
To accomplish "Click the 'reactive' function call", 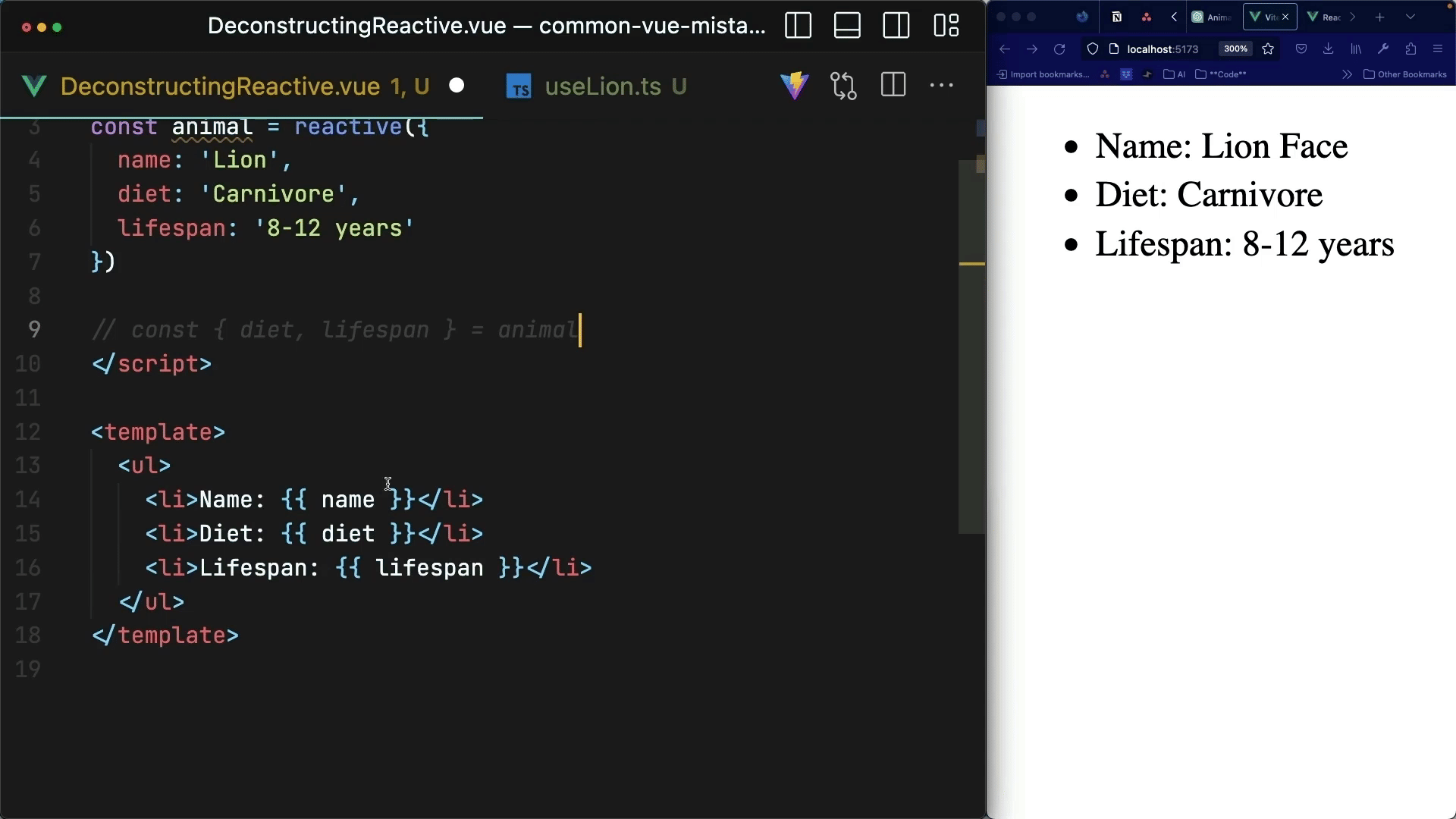I will tap(348, 127).
